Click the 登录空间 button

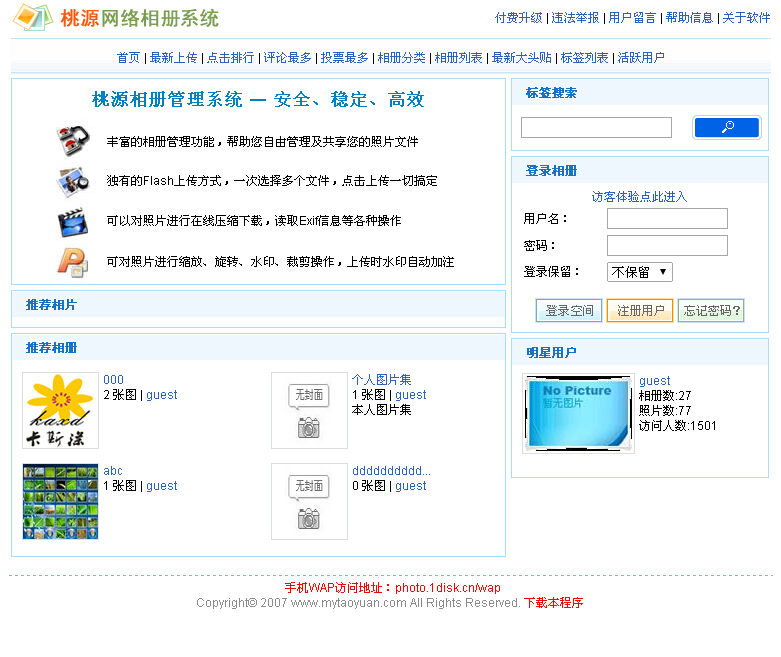click(x=569, y=311)
